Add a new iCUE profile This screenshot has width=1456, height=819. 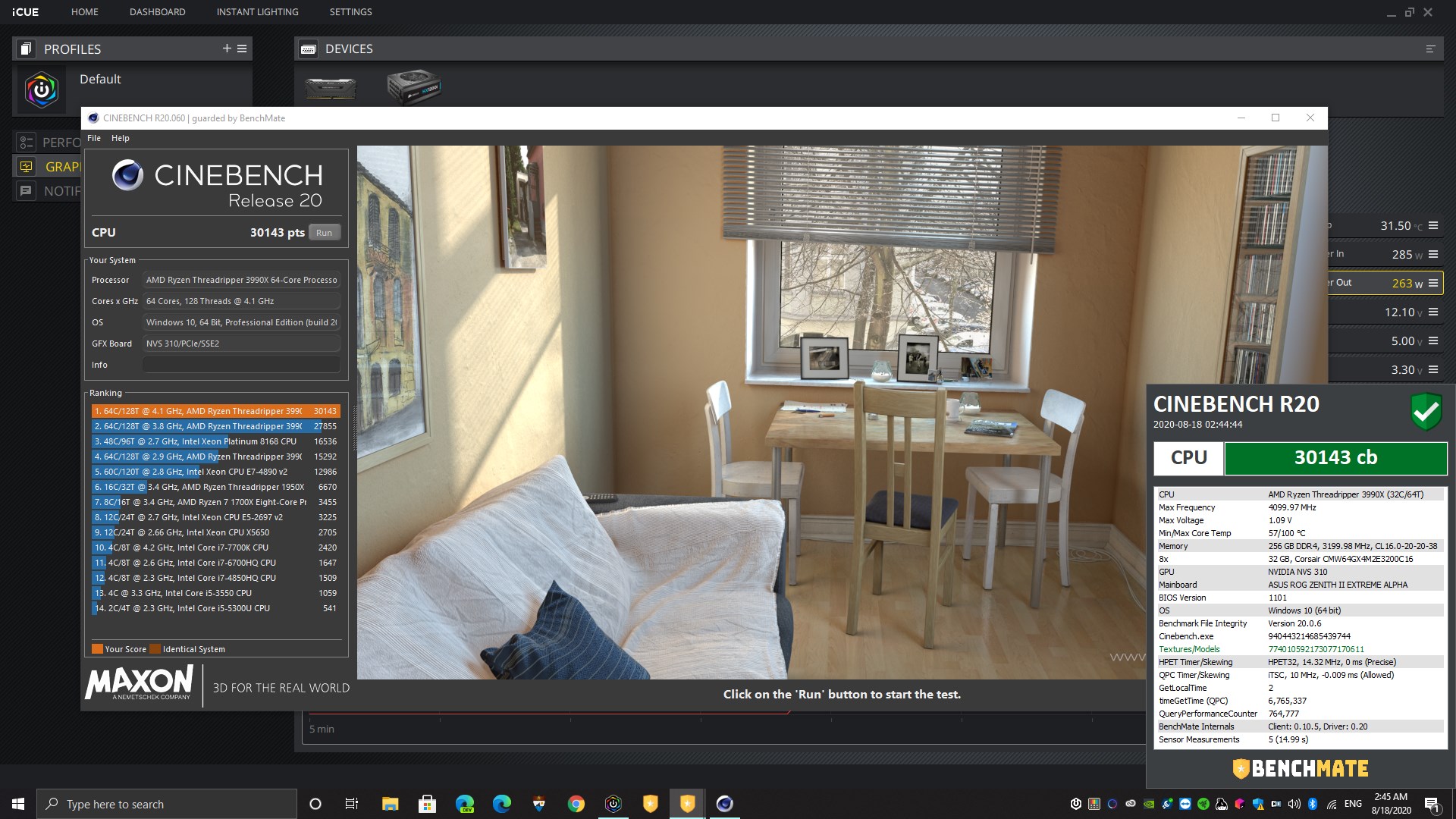(226, 49)
